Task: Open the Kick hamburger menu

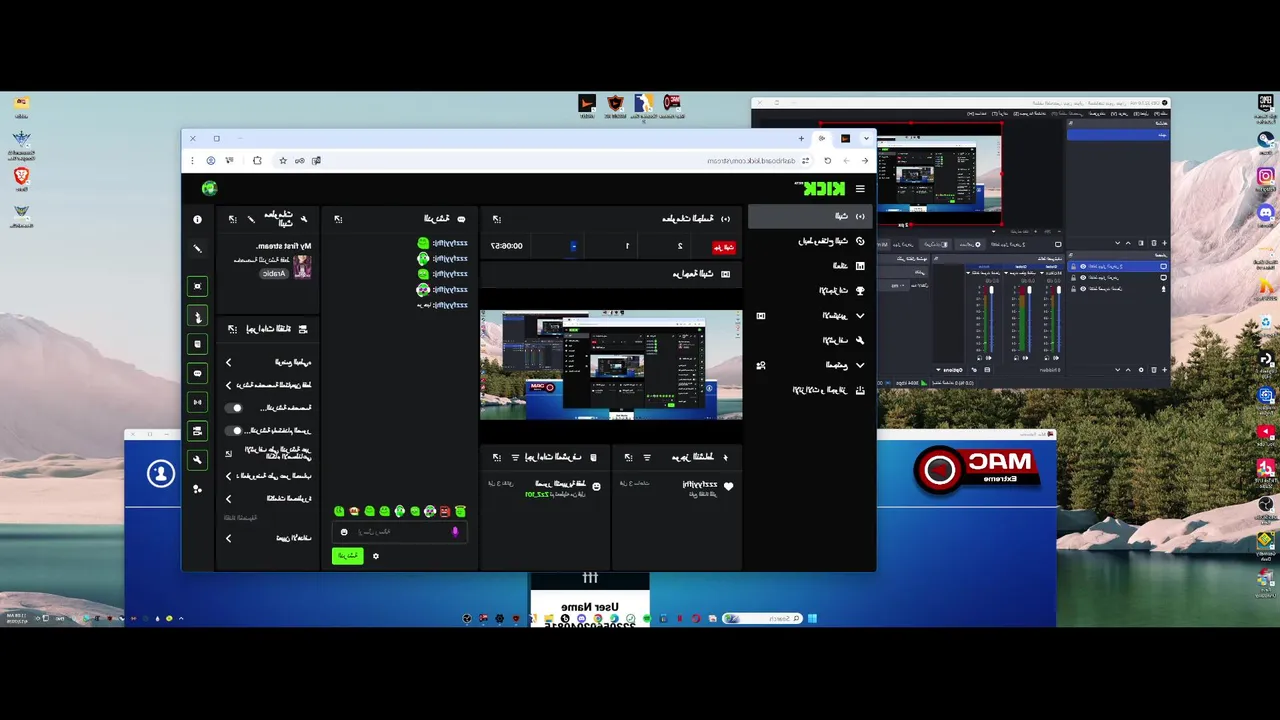Action: 860,189
